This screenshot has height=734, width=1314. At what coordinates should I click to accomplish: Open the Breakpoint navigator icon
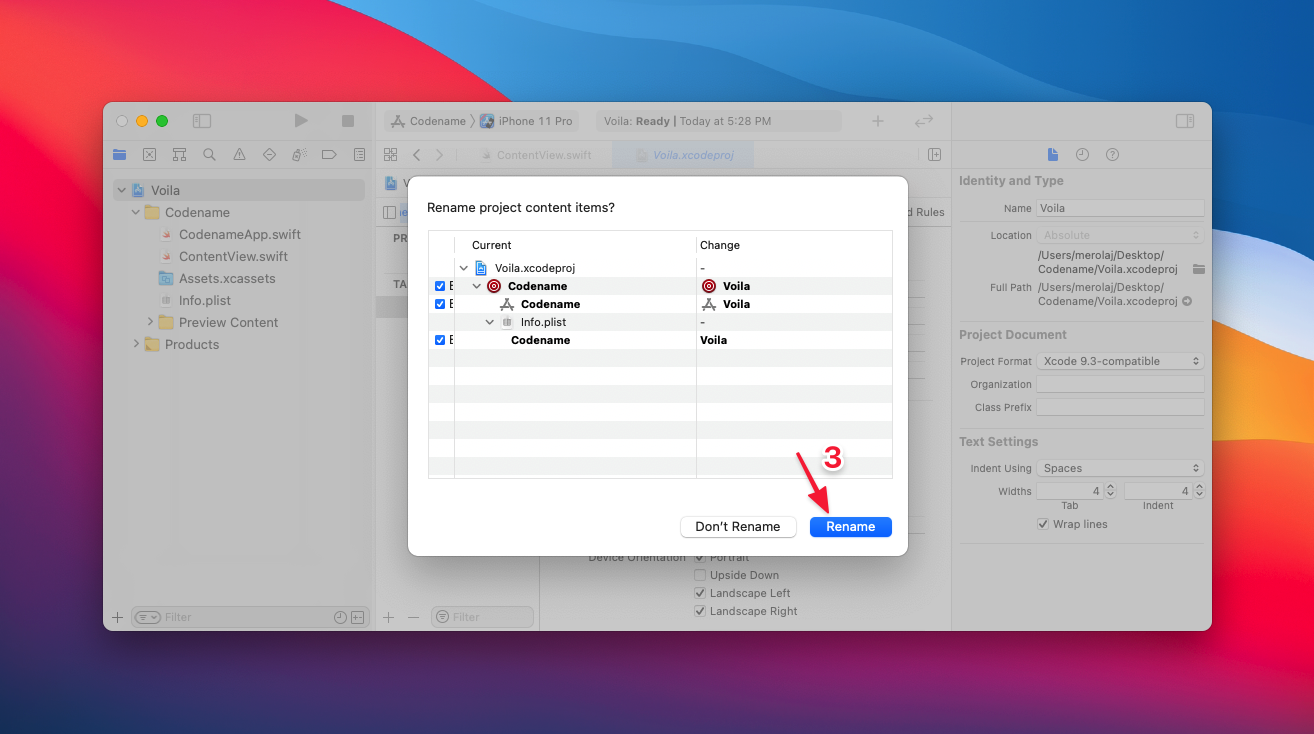pos(329,155)
